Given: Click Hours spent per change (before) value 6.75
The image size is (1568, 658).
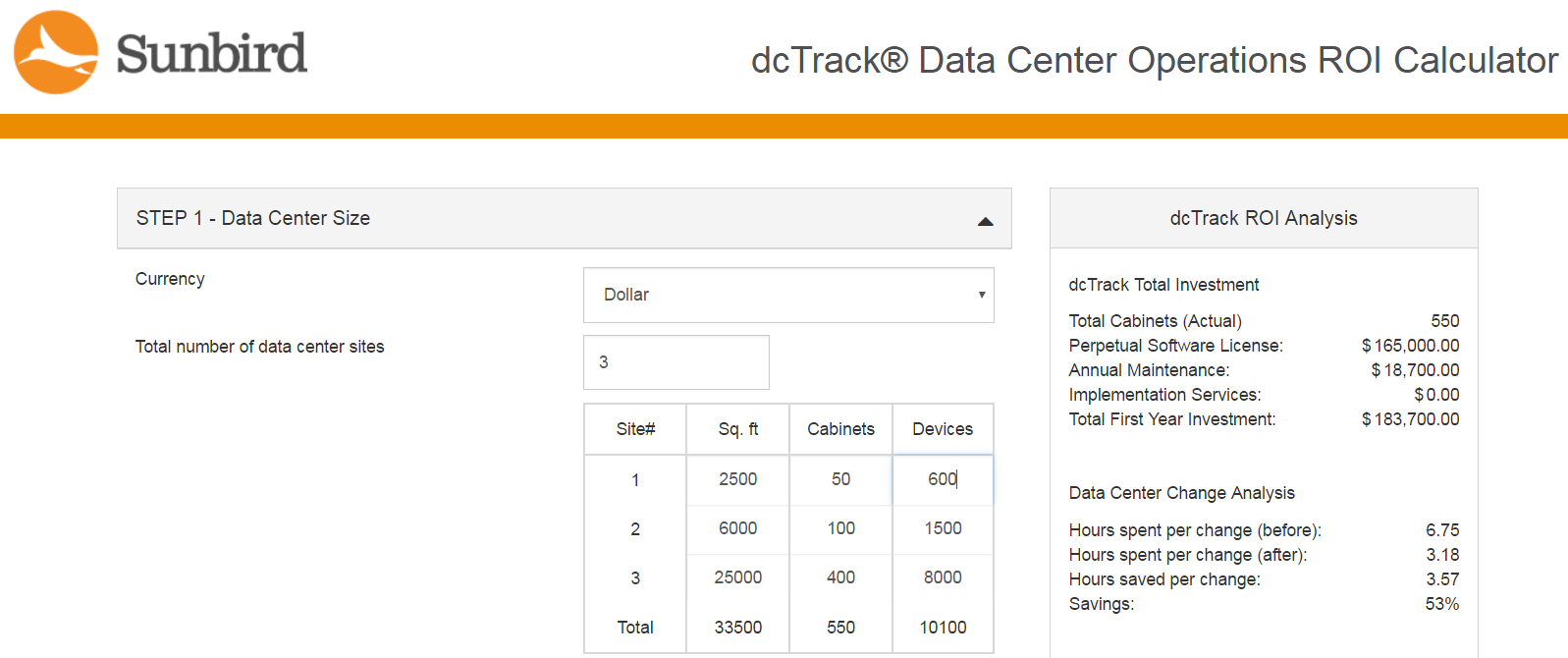Looking at the screenshot, I should point(1442,530).
